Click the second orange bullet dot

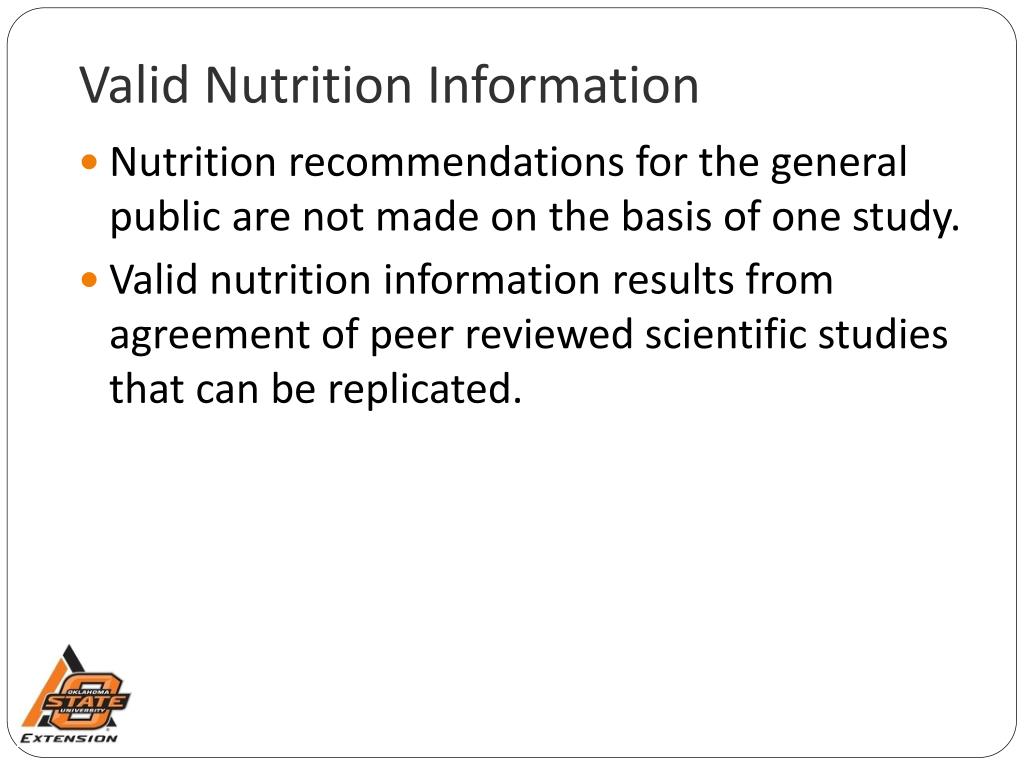click(89, 280)
